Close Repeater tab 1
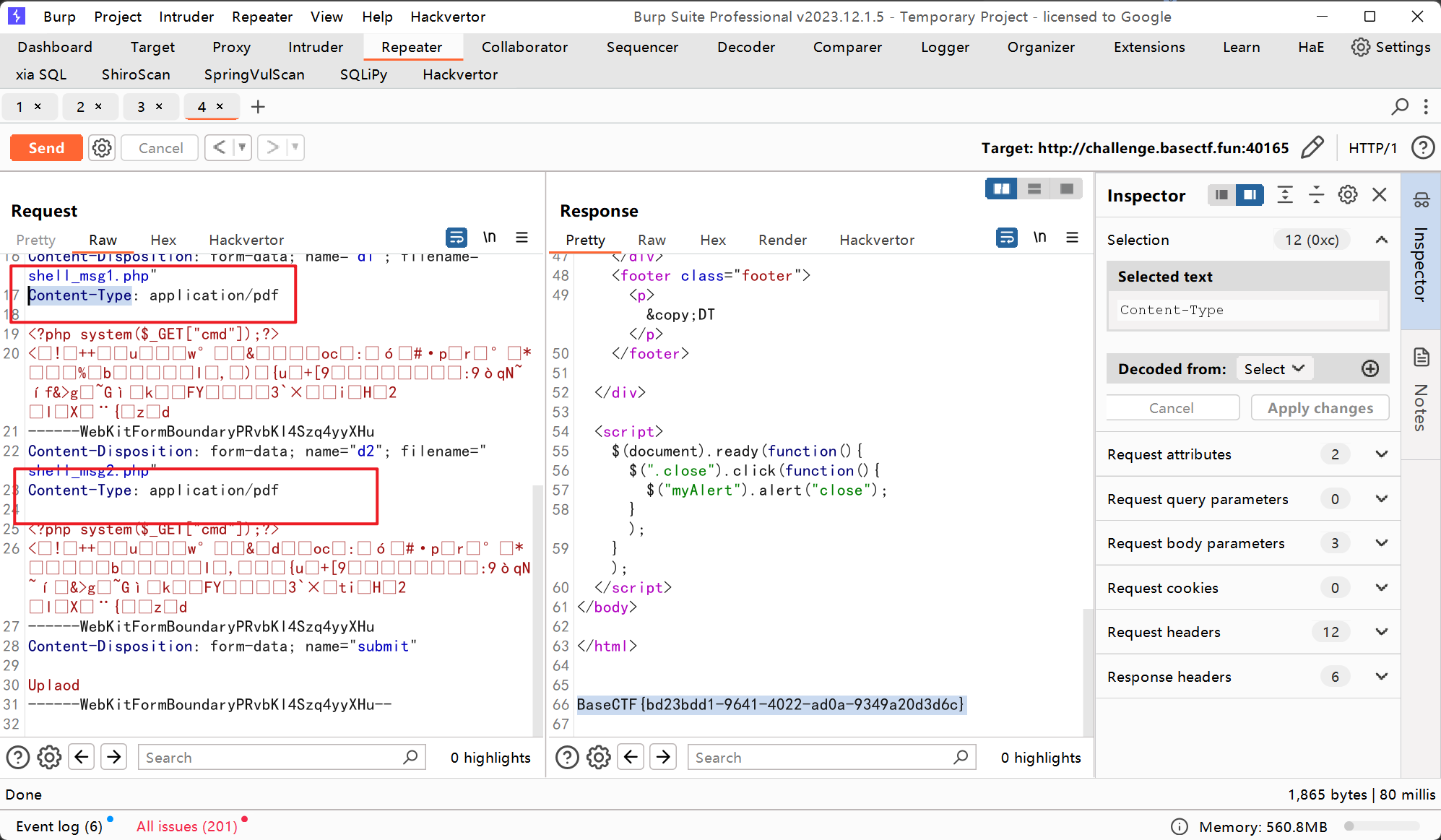The width and height of the screenshot is (1441, 840). pos(38,106)
